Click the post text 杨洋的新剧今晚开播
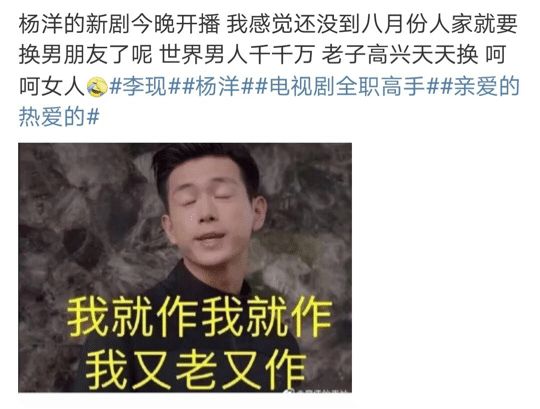 point(120,25)
